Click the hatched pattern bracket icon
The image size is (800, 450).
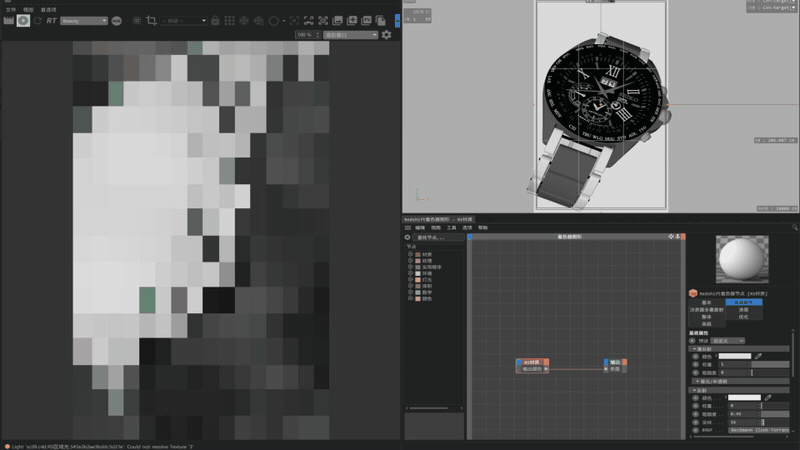(x=323, y=20)
